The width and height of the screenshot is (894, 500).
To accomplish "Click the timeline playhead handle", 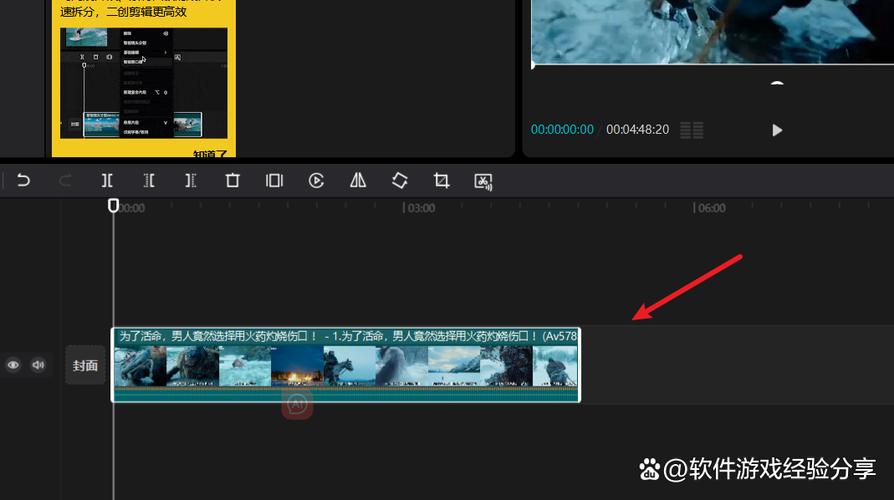I will coord(113,205).
